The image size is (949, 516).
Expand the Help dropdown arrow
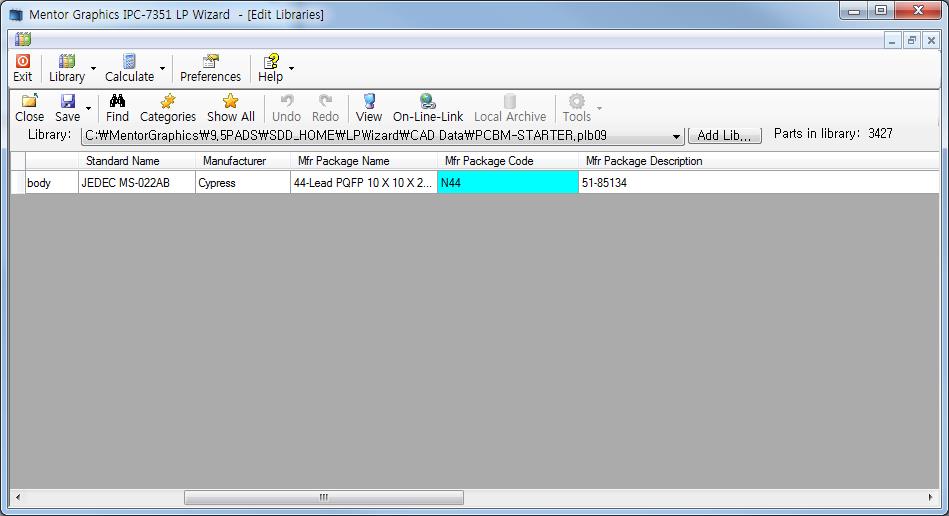pyautogui.click(x=291, y=68)
